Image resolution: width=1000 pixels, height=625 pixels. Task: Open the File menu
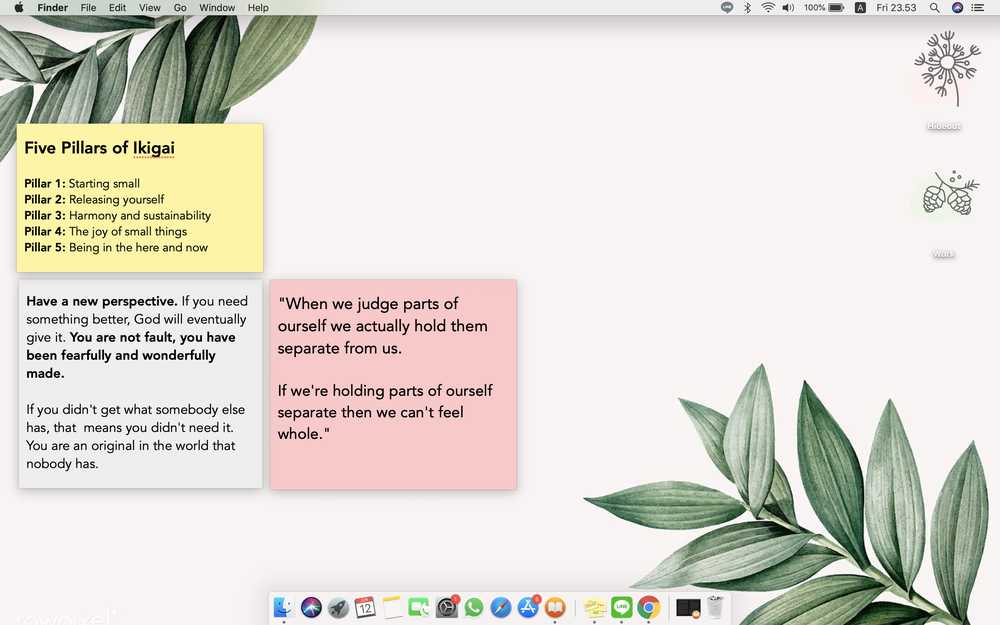[x=89, y=8]
